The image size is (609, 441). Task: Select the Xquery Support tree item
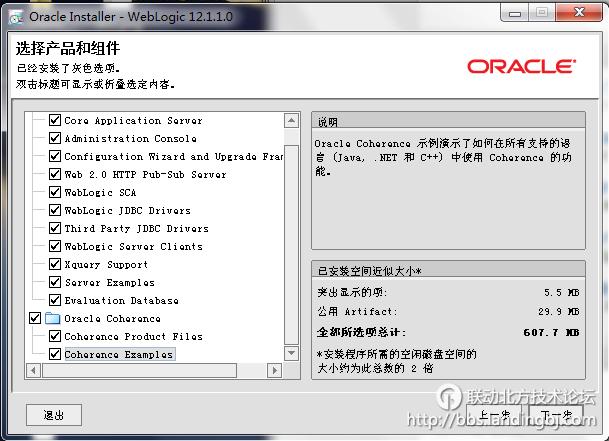point(106,265)
